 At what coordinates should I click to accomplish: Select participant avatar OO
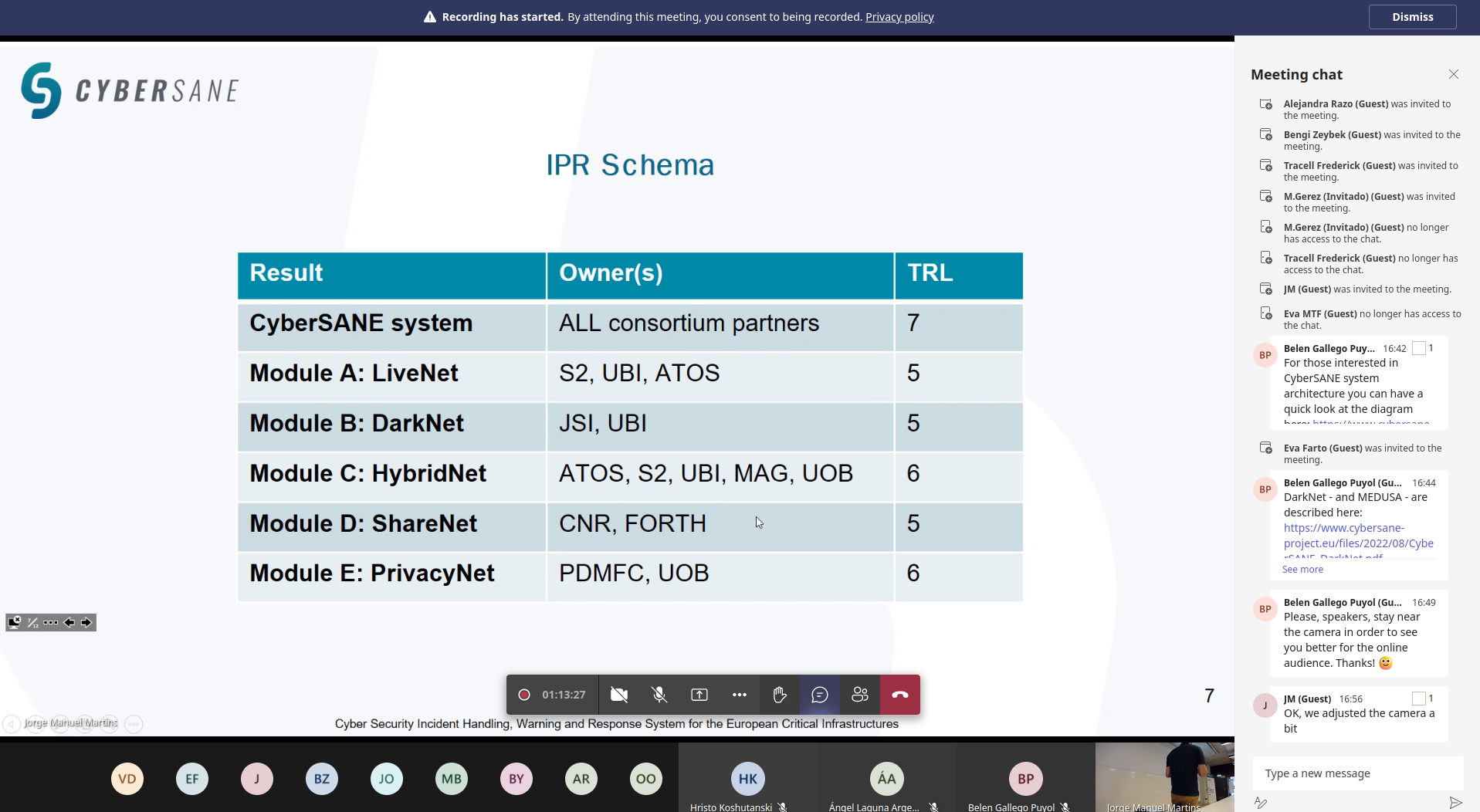(646, 779)
